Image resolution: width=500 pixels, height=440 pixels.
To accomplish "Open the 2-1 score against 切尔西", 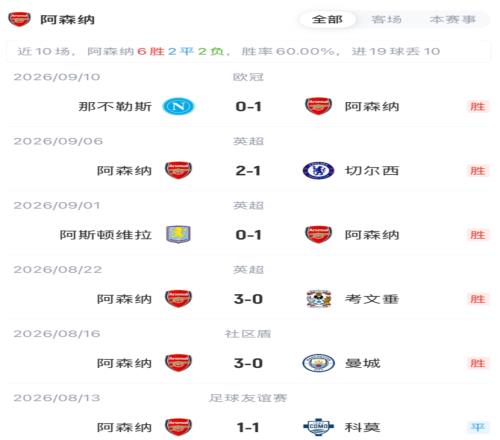I will pyautogui.click(x=249, y=171).
